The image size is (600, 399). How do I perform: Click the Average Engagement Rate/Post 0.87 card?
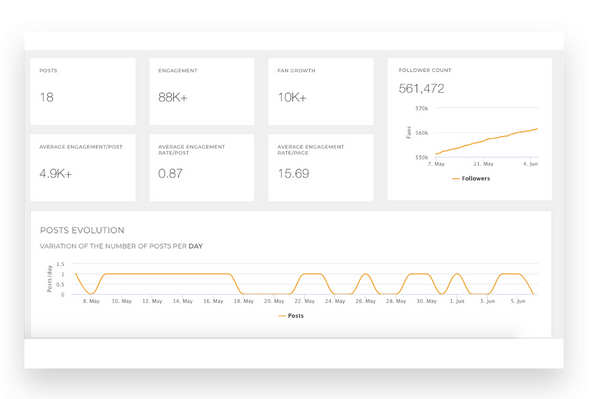202,168
